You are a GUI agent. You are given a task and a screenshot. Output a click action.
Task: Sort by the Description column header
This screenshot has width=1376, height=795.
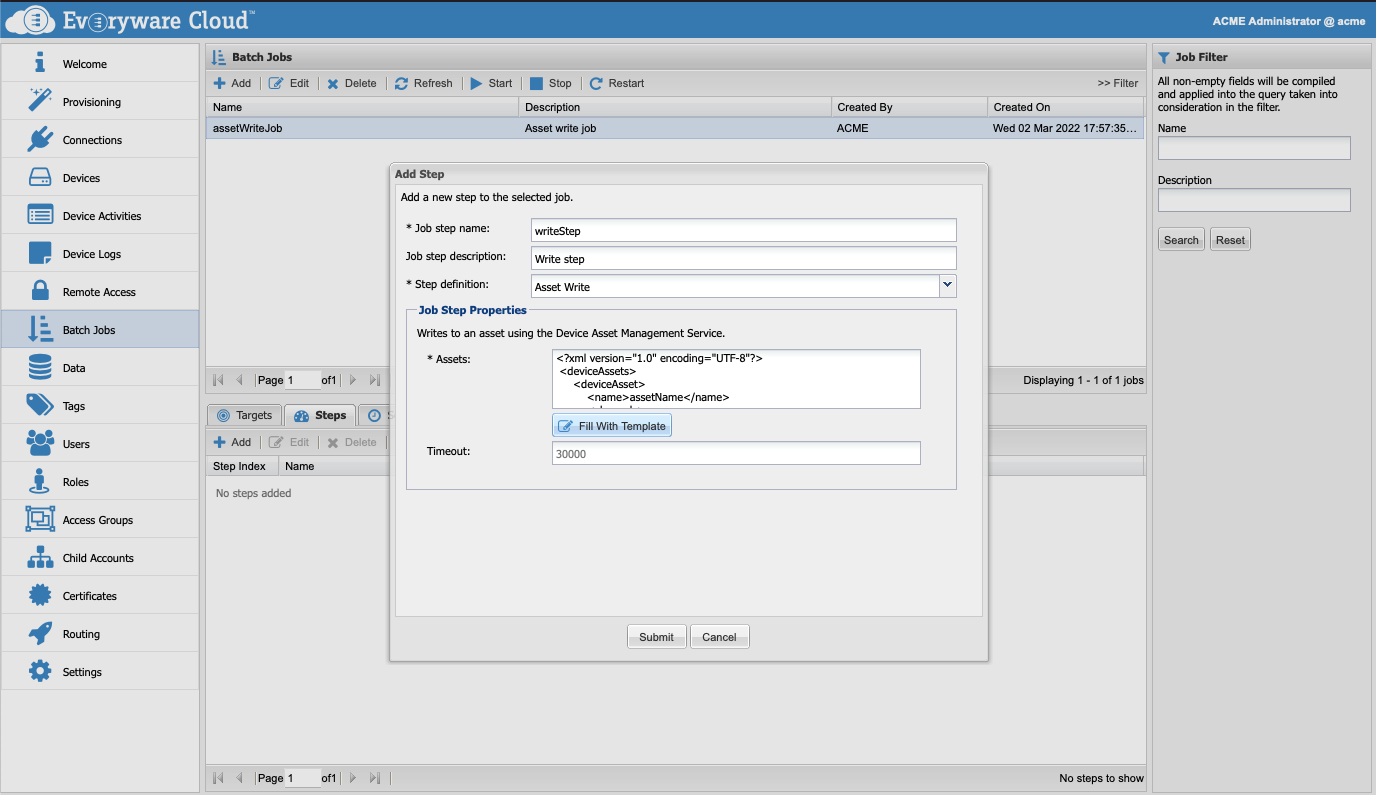point(675,107)
